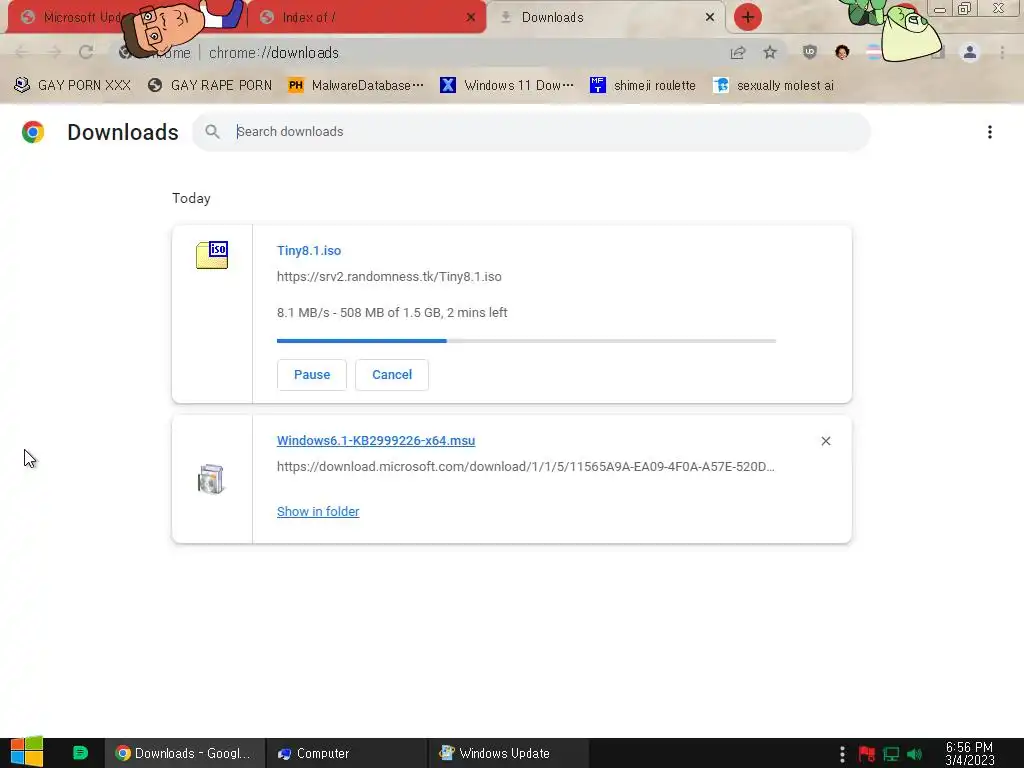
Task: Close the Index of / tab
Action: (x=471, y=18)
